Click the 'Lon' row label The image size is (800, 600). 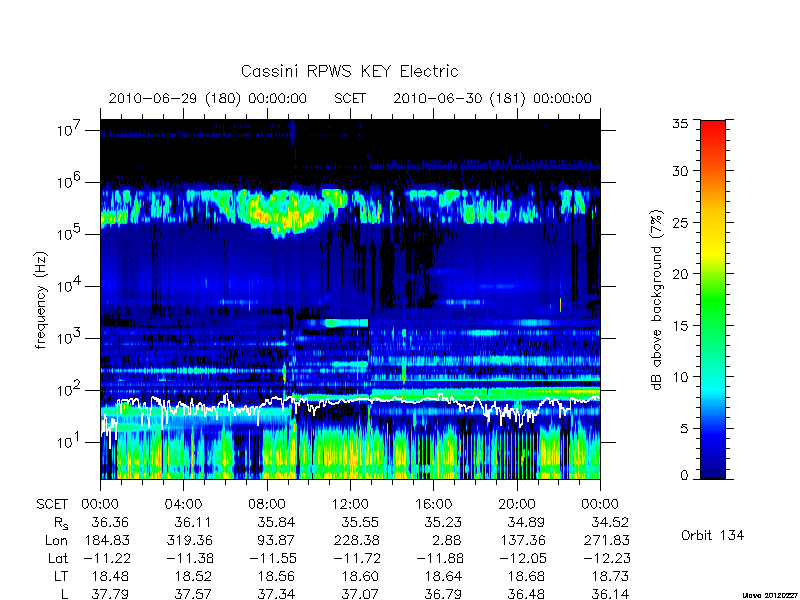tap(56, 540)
